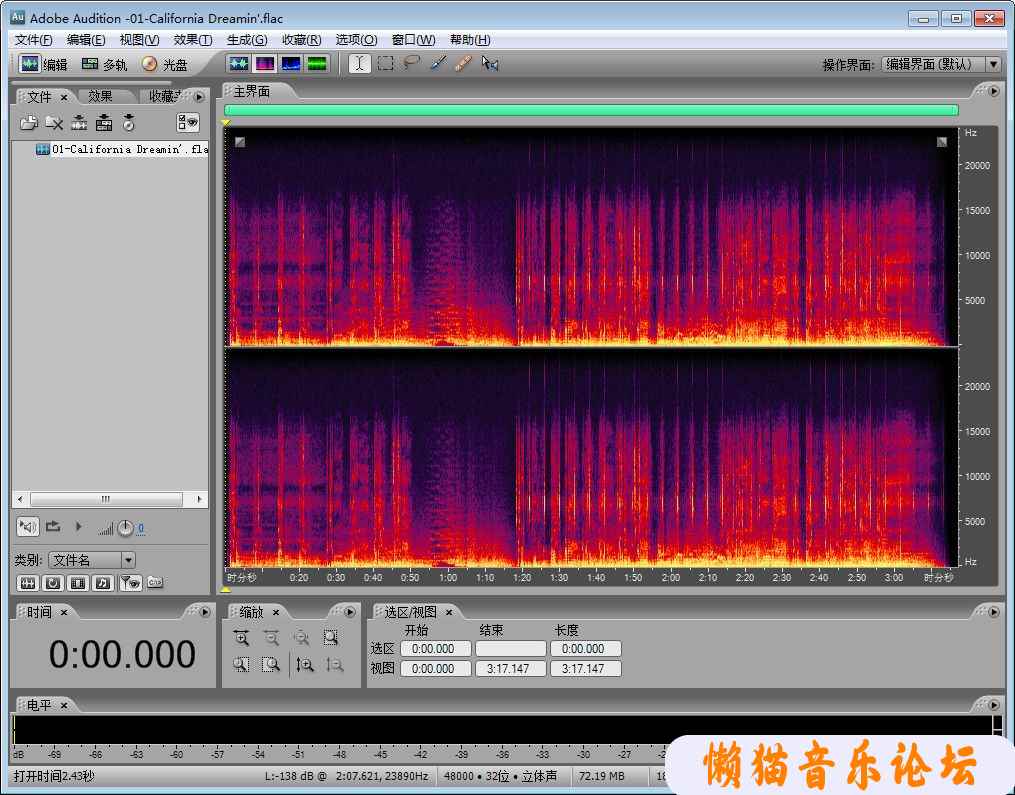This screenshot has width=1015, height=795.
Task: Open the Files panel options menu arrow
Action: tap(199, 97)
